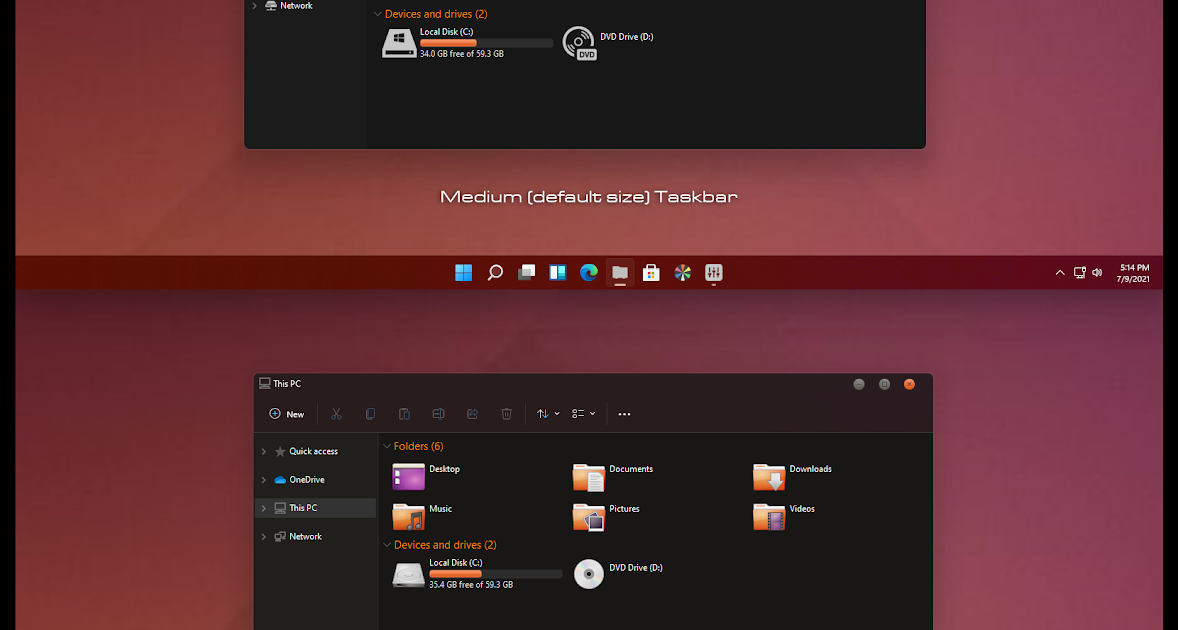
Task: Open the See more (...) menu
Action: point(624,413)
